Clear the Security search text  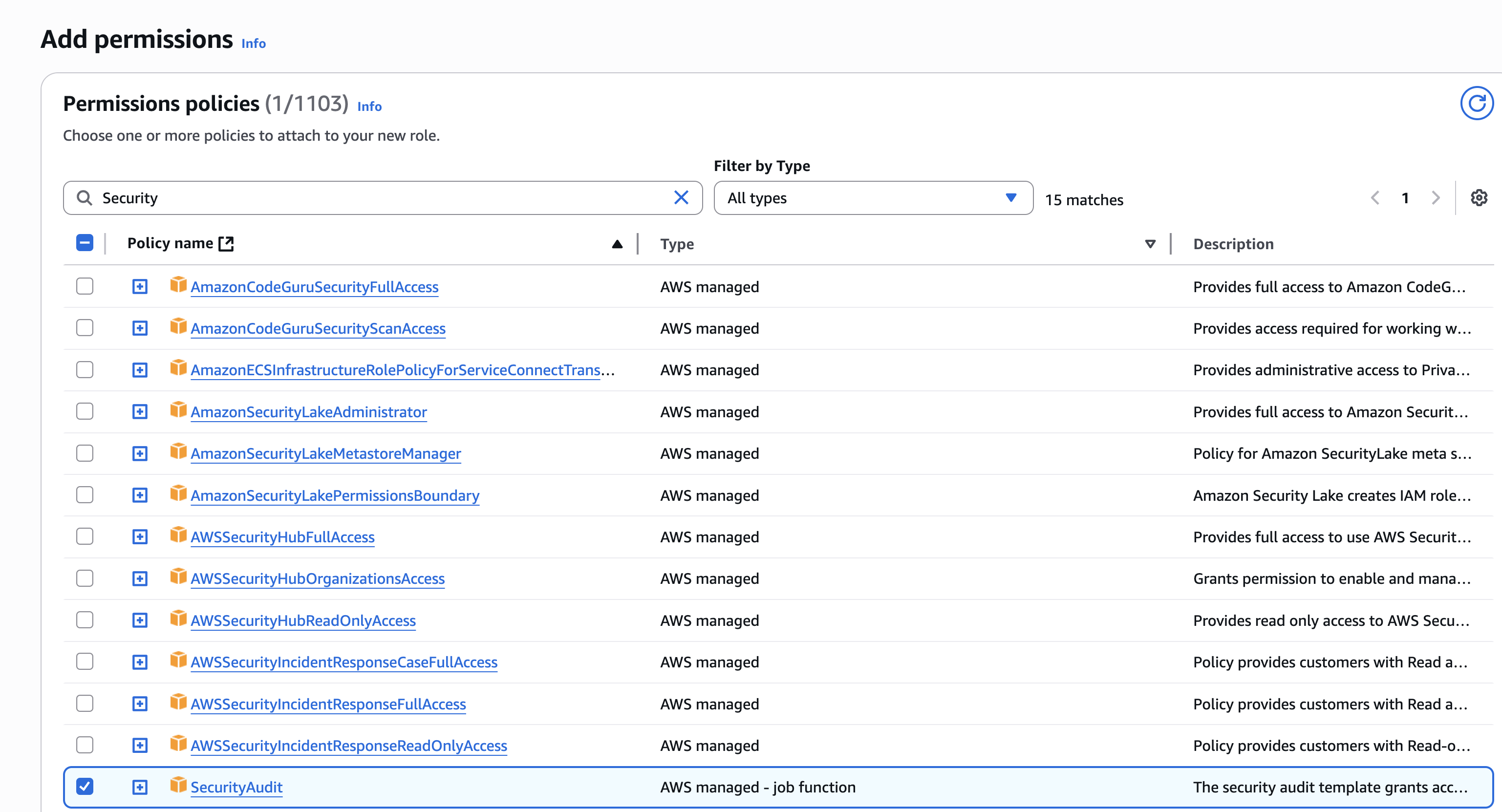pyautogui.click(x=681, y=197)
